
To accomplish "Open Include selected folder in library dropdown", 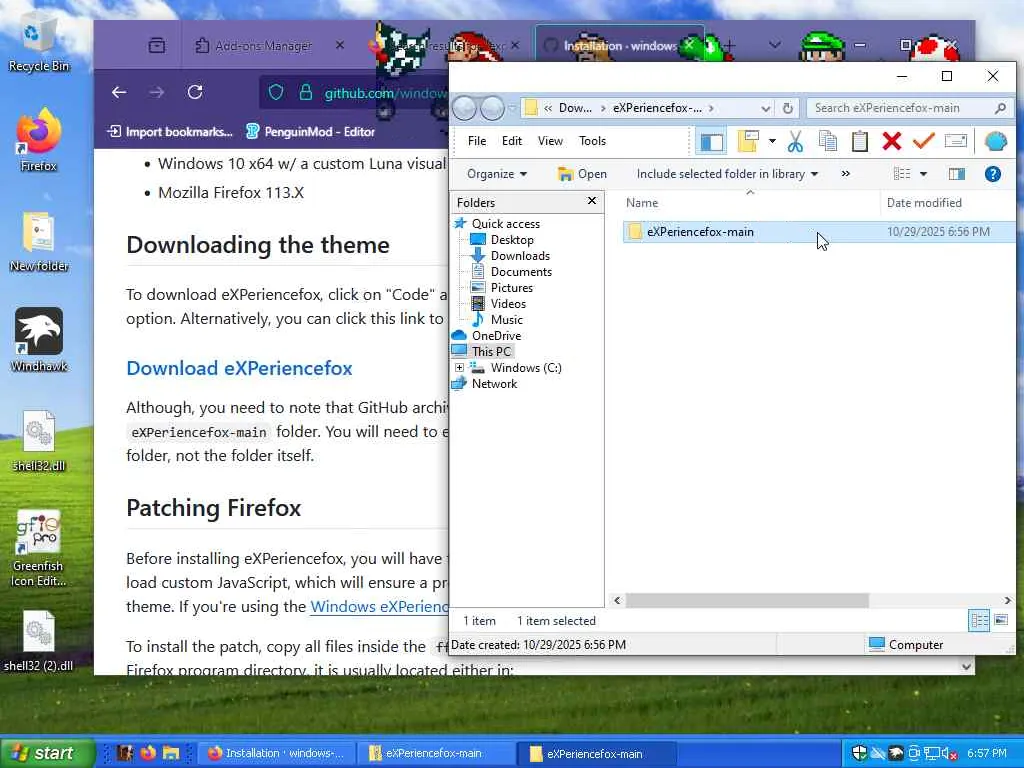I will (727, 174).
